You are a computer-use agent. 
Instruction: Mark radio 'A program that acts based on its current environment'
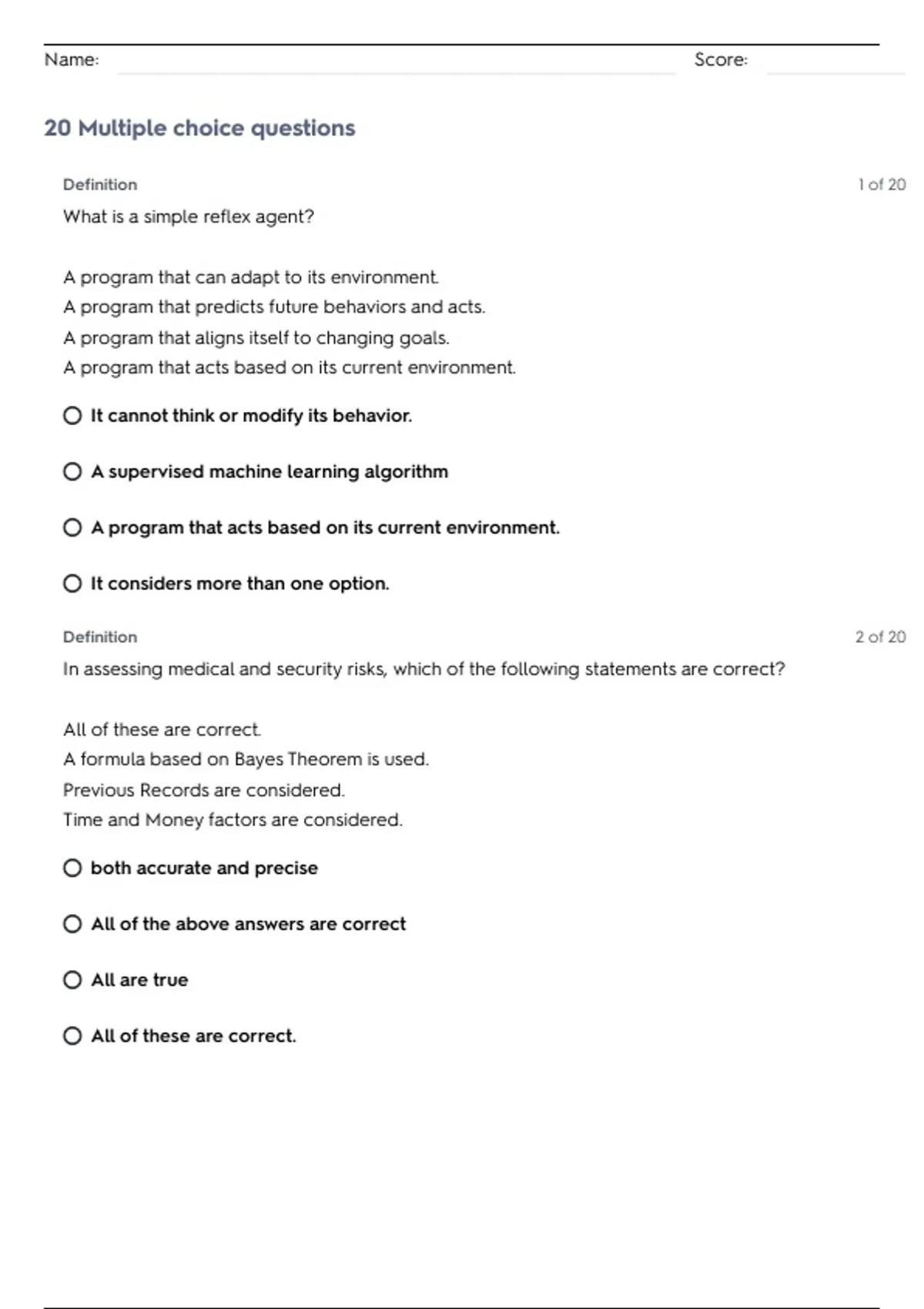click(x=72, y=527)
